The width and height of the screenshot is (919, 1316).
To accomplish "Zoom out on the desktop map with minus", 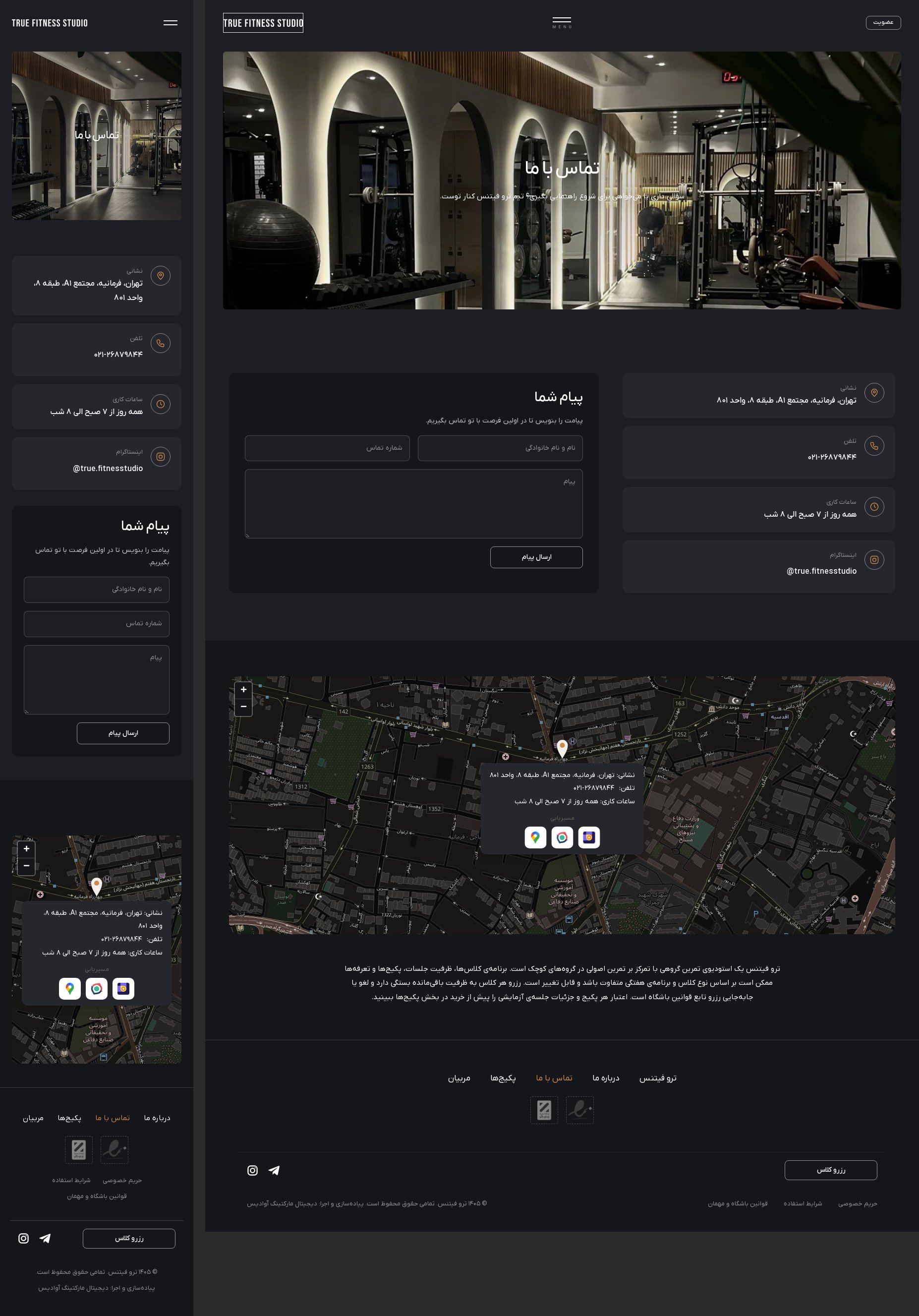I will [x=243, y=707].
